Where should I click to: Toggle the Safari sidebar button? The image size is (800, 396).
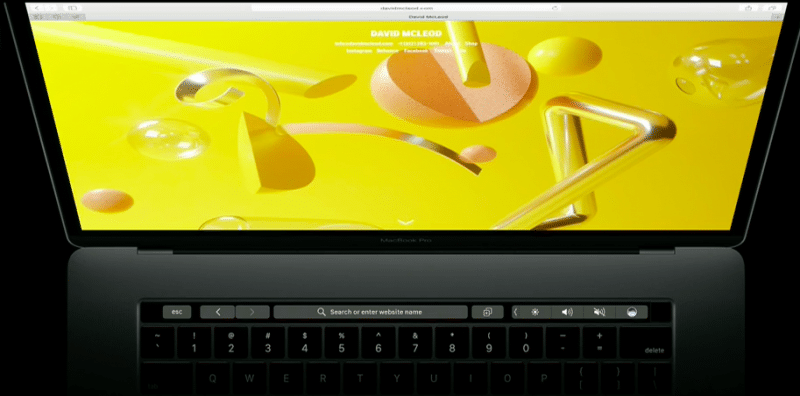(x=72, y=8)
